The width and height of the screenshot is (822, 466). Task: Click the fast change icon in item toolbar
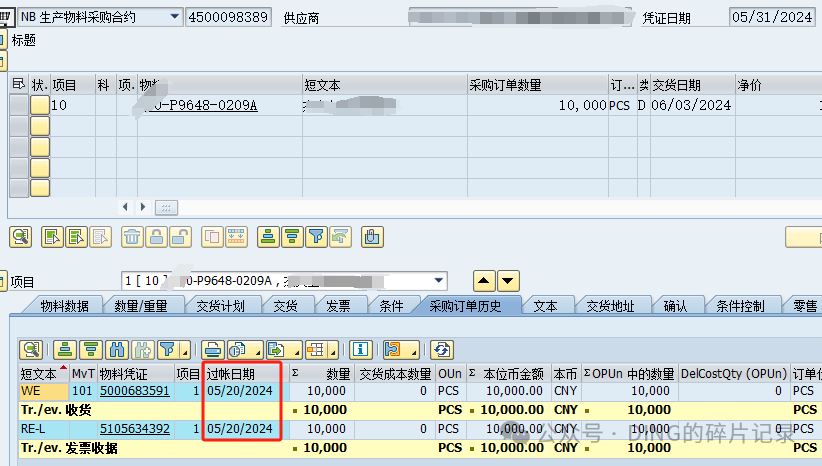(x=236, y=237)
